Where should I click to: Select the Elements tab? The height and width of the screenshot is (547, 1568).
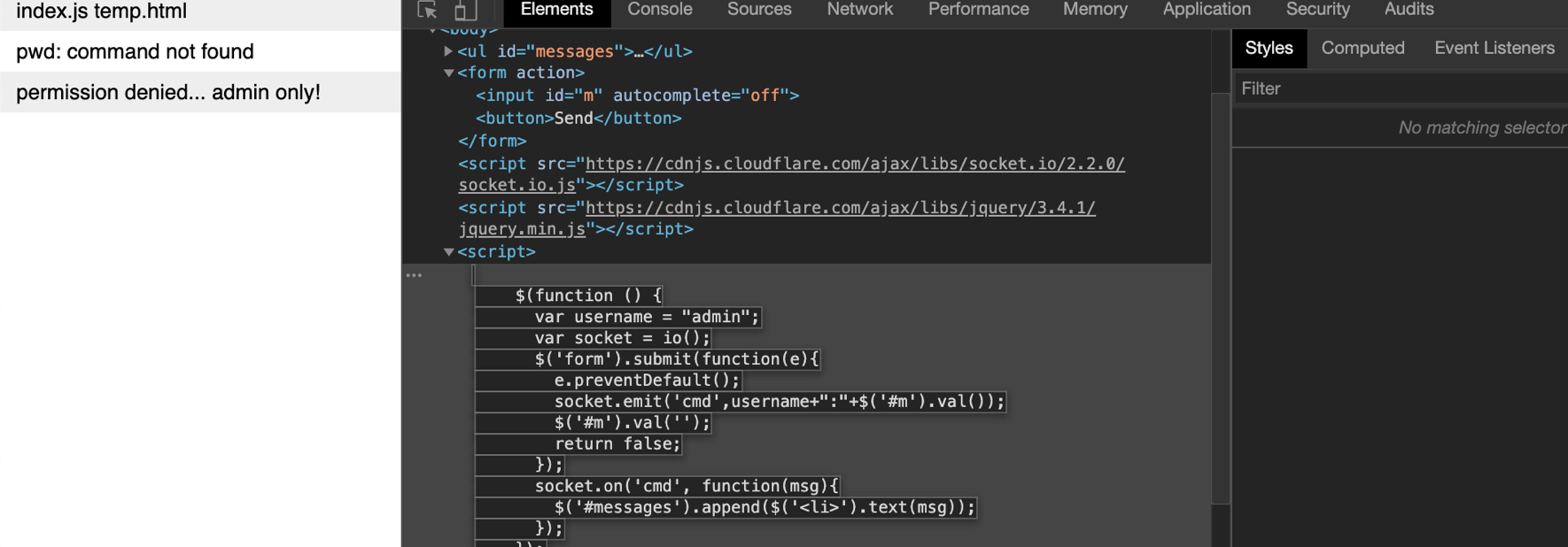pyautogui.click(x=556, y=10)
